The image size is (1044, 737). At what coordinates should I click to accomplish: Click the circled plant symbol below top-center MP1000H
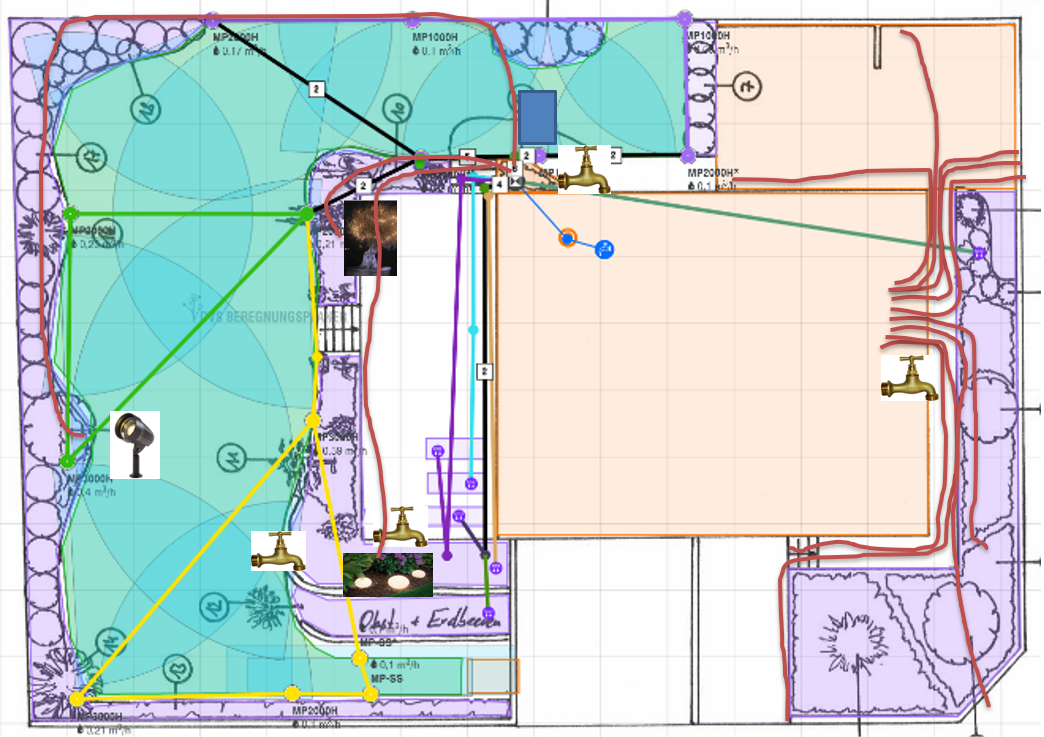click(x=397, y=107)
